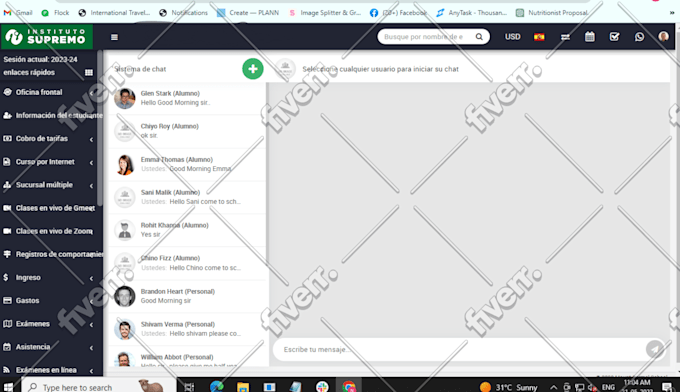Screen dimensions: 680x392
Task: Click the Instituto Supremo logo
Action: (x=46, y=36)
